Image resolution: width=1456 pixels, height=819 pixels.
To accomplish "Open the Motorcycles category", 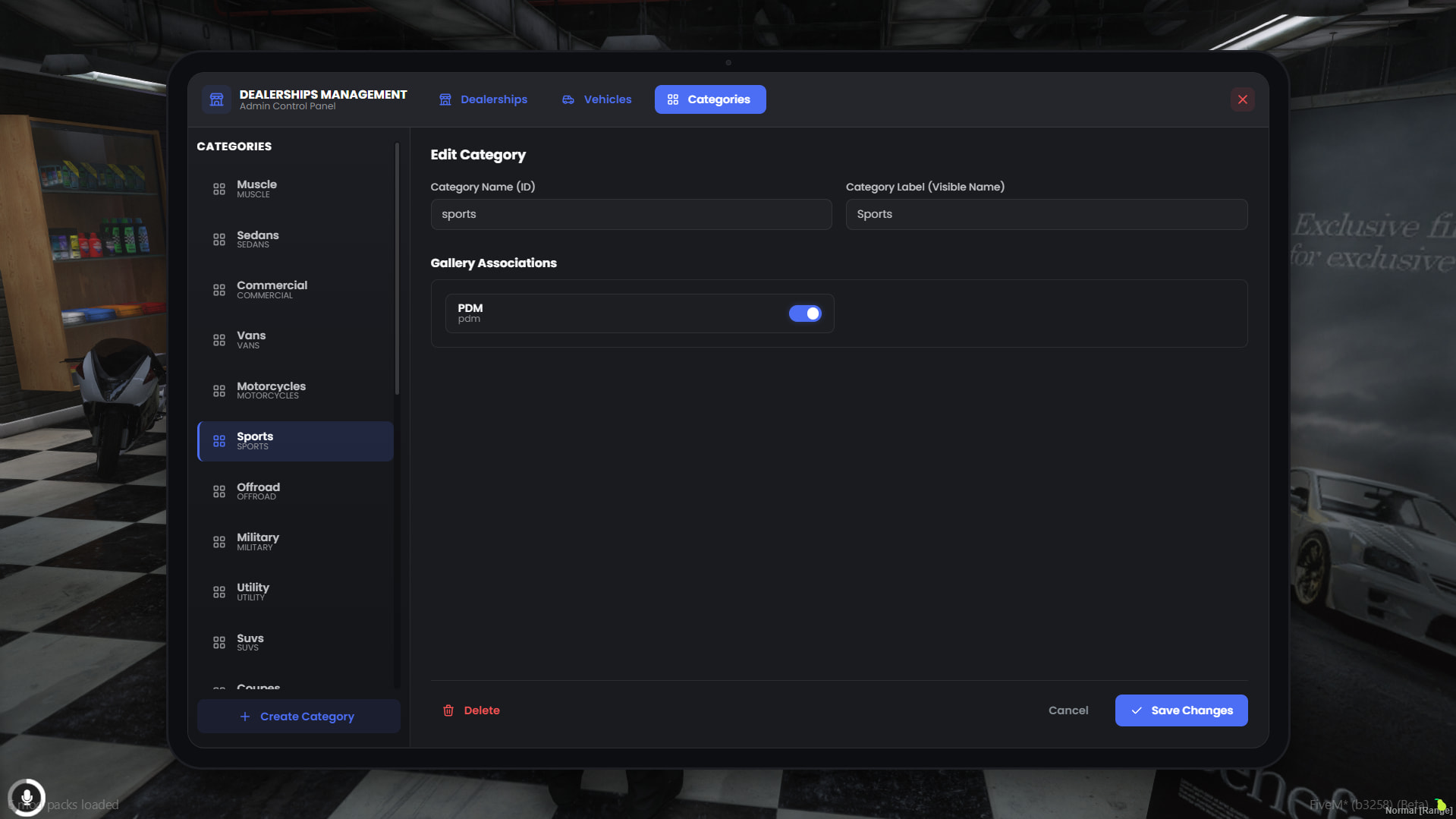I will (x=295, y=391).
